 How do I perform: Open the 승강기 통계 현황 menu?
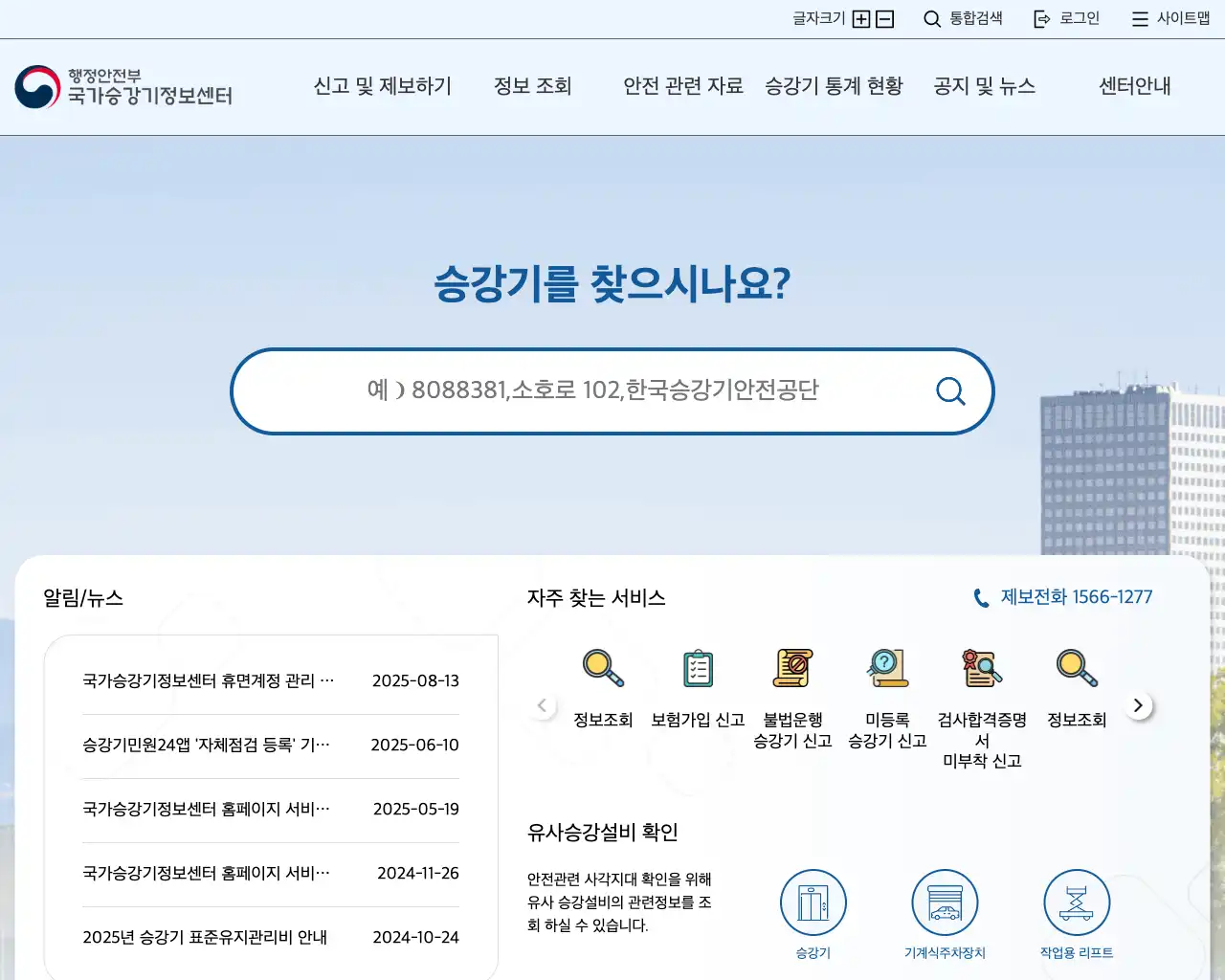[834, 86]
